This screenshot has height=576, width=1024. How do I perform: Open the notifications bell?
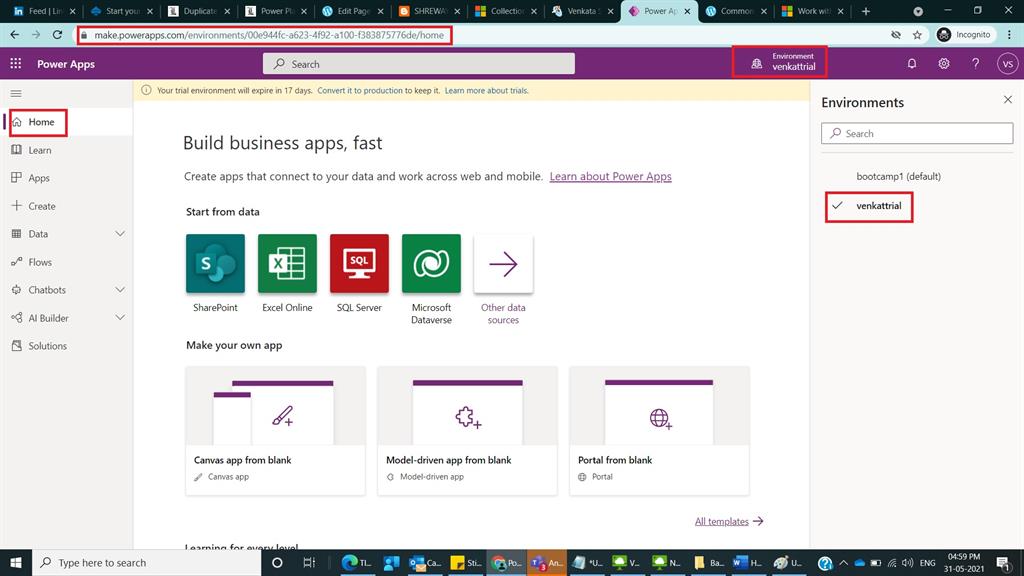[x=911, y=63]
